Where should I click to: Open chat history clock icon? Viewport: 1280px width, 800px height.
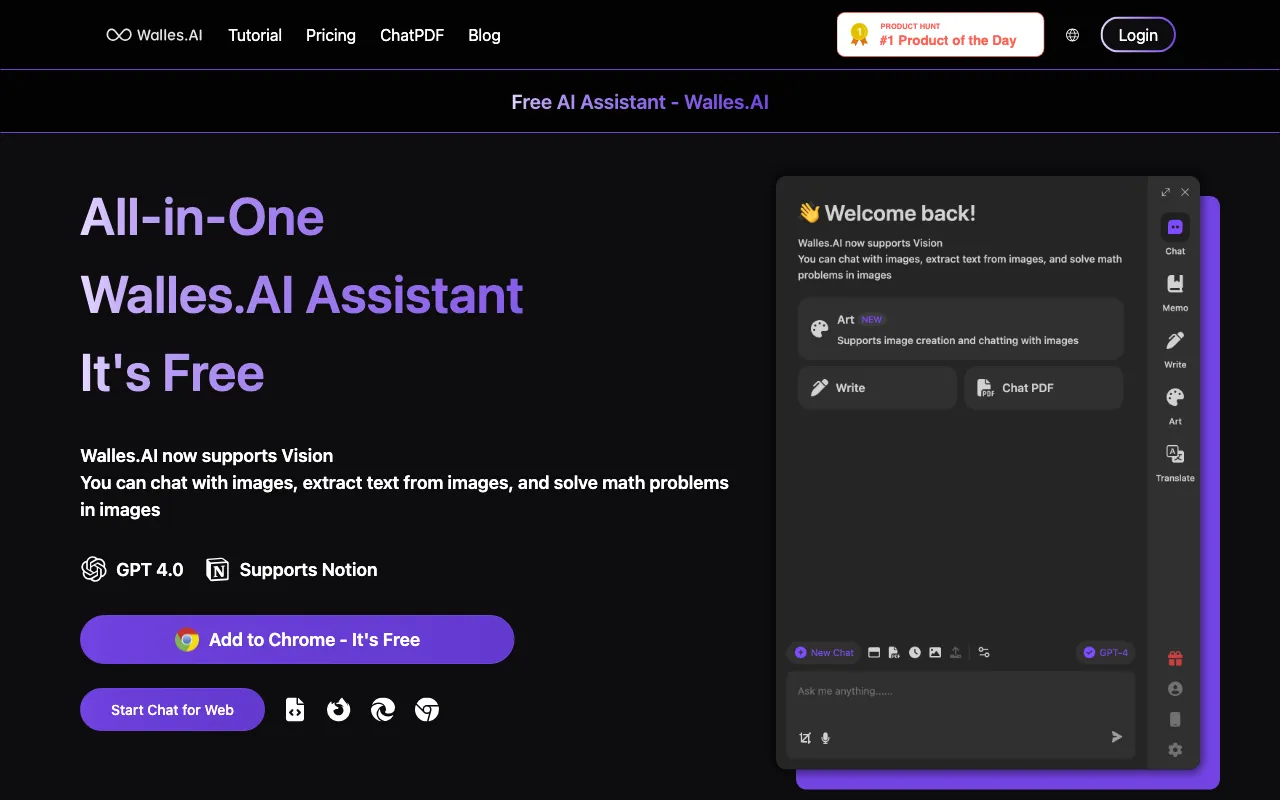[x=915, y=652]
